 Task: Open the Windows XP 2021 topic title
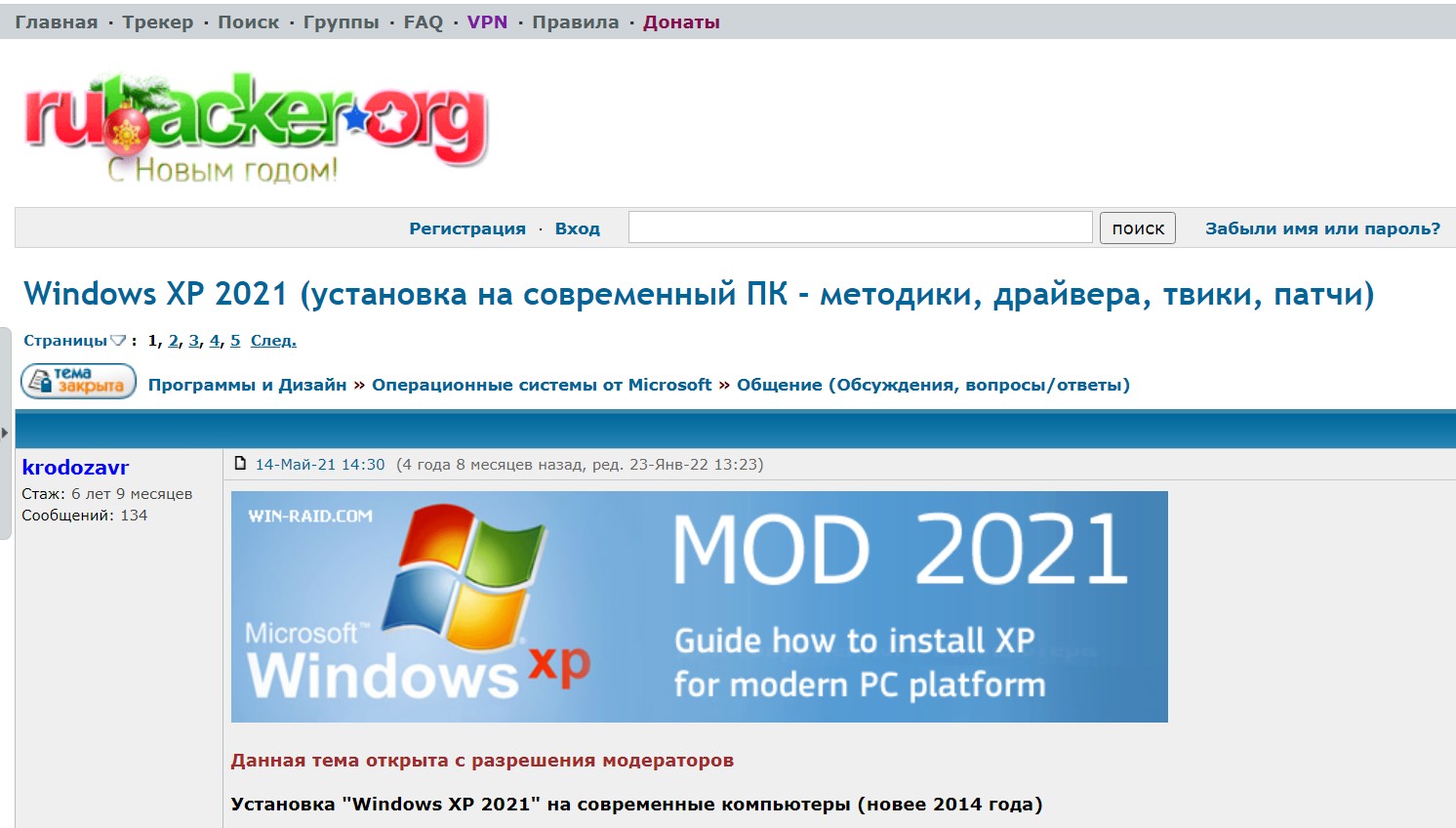pyautogui.click(x=699, y=294)
